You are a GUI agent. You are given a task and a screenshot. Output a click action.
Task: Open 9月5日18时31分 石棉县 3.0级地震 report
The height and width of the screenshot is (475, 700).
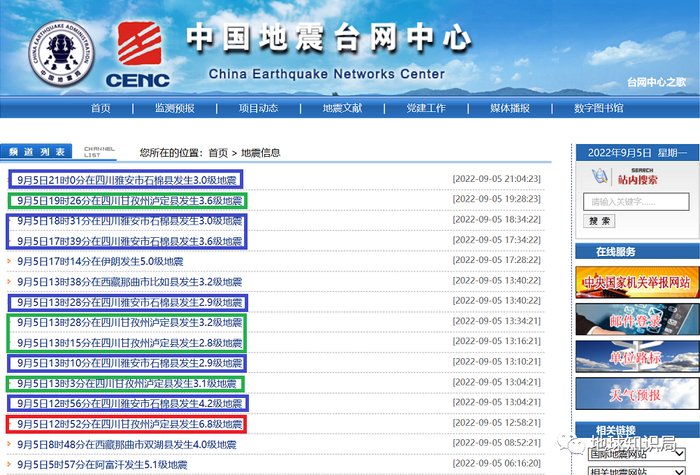129,221
